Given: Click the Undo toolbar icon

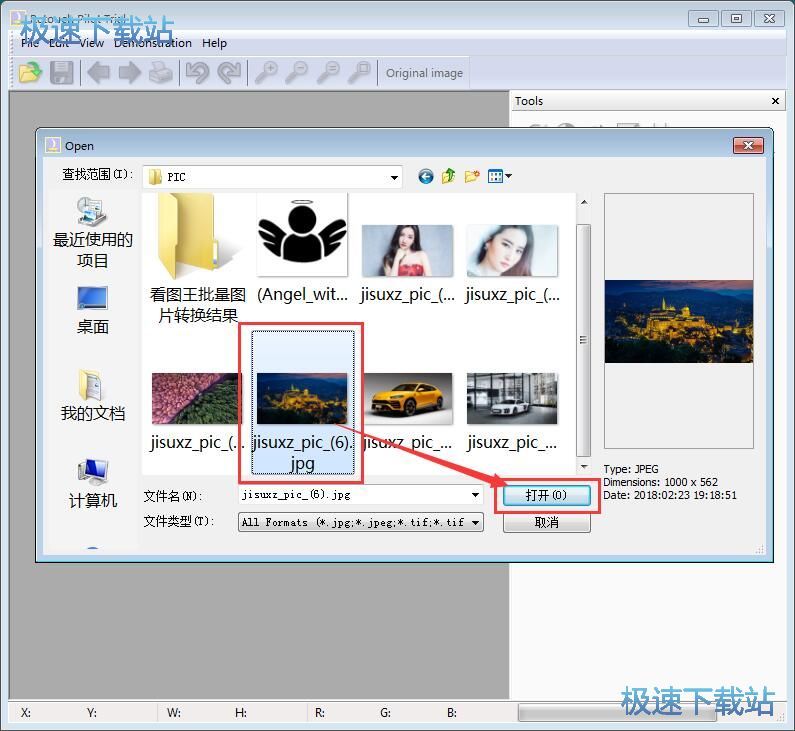Looking at the screenshot, I should pyautogui.click(x=197, y=72).
